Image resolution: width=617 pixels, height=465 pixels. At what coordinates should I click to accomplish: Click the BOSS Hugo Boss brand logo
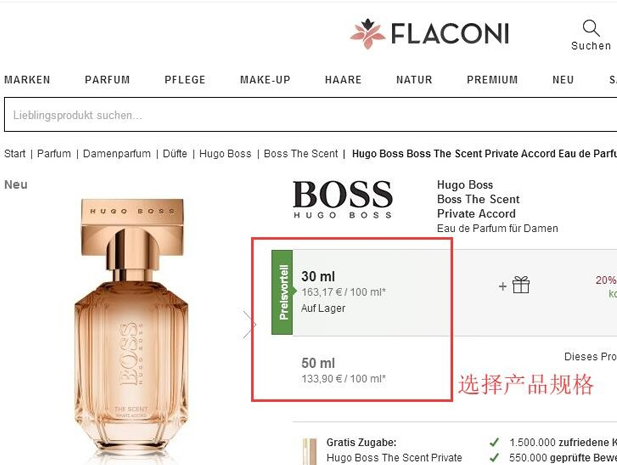tap(343, 199)
